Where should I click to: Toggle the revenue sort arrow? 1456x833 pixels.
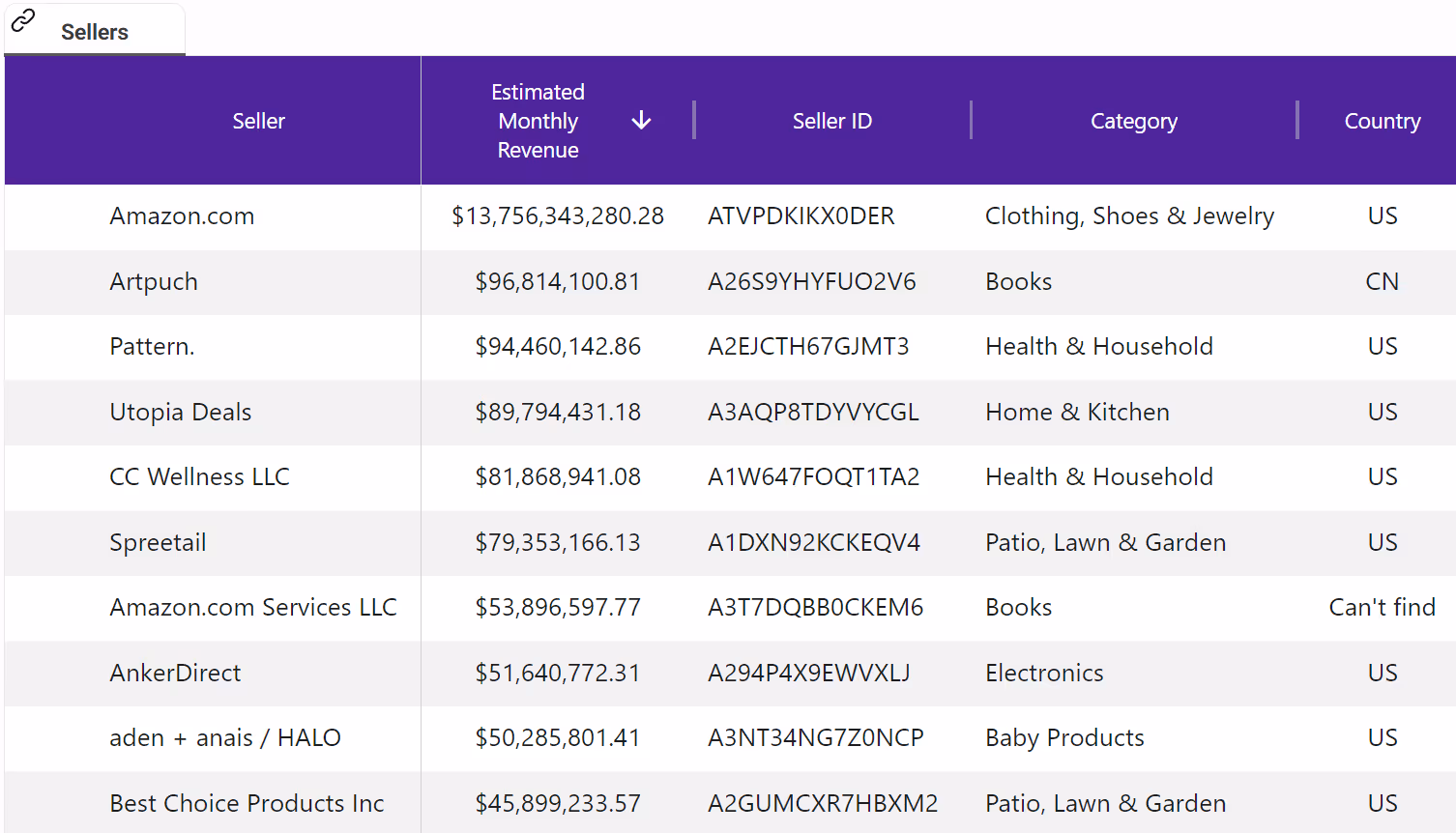(x=641, y=121)
